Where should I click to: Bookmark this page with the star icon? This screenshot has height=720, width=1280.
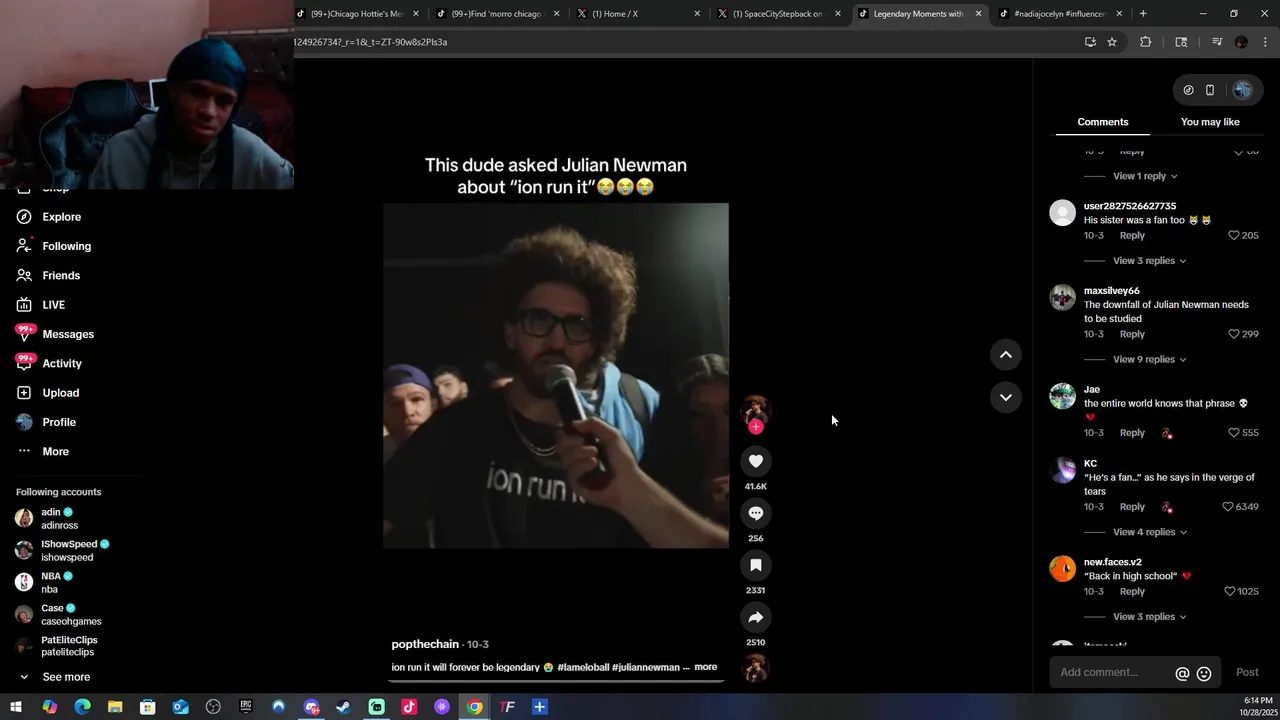(1112, 42)
